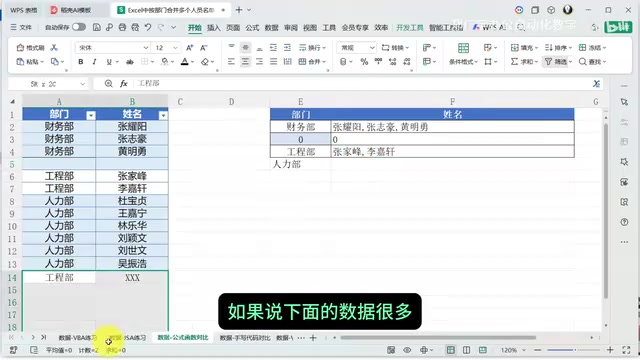Image resolution: width=640 pixels, height=360 pixels.
Task: Switch to the 数据 ribbon tab
Action: [x=271, y=27]
